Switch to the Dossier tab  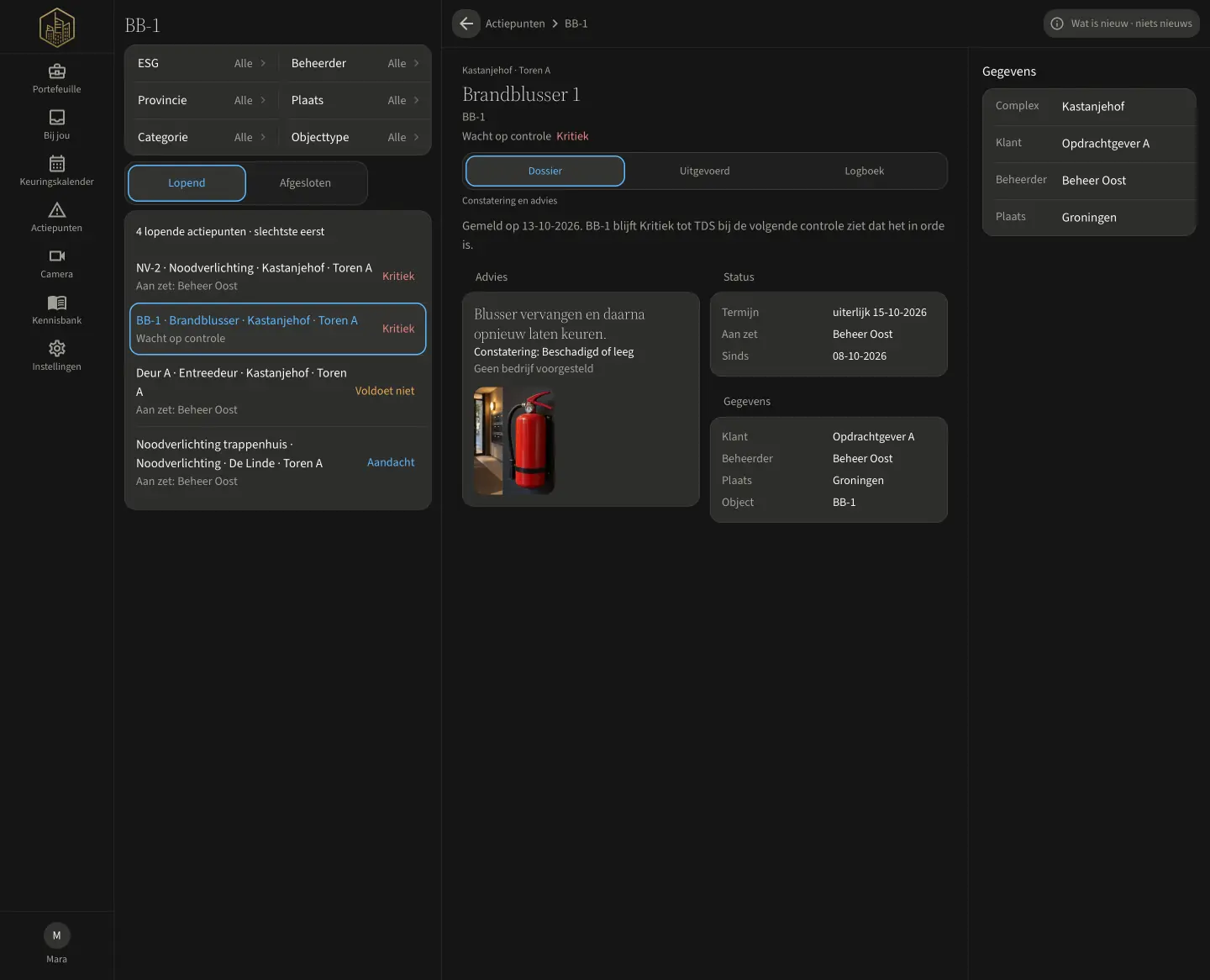(x=545, y=171)
